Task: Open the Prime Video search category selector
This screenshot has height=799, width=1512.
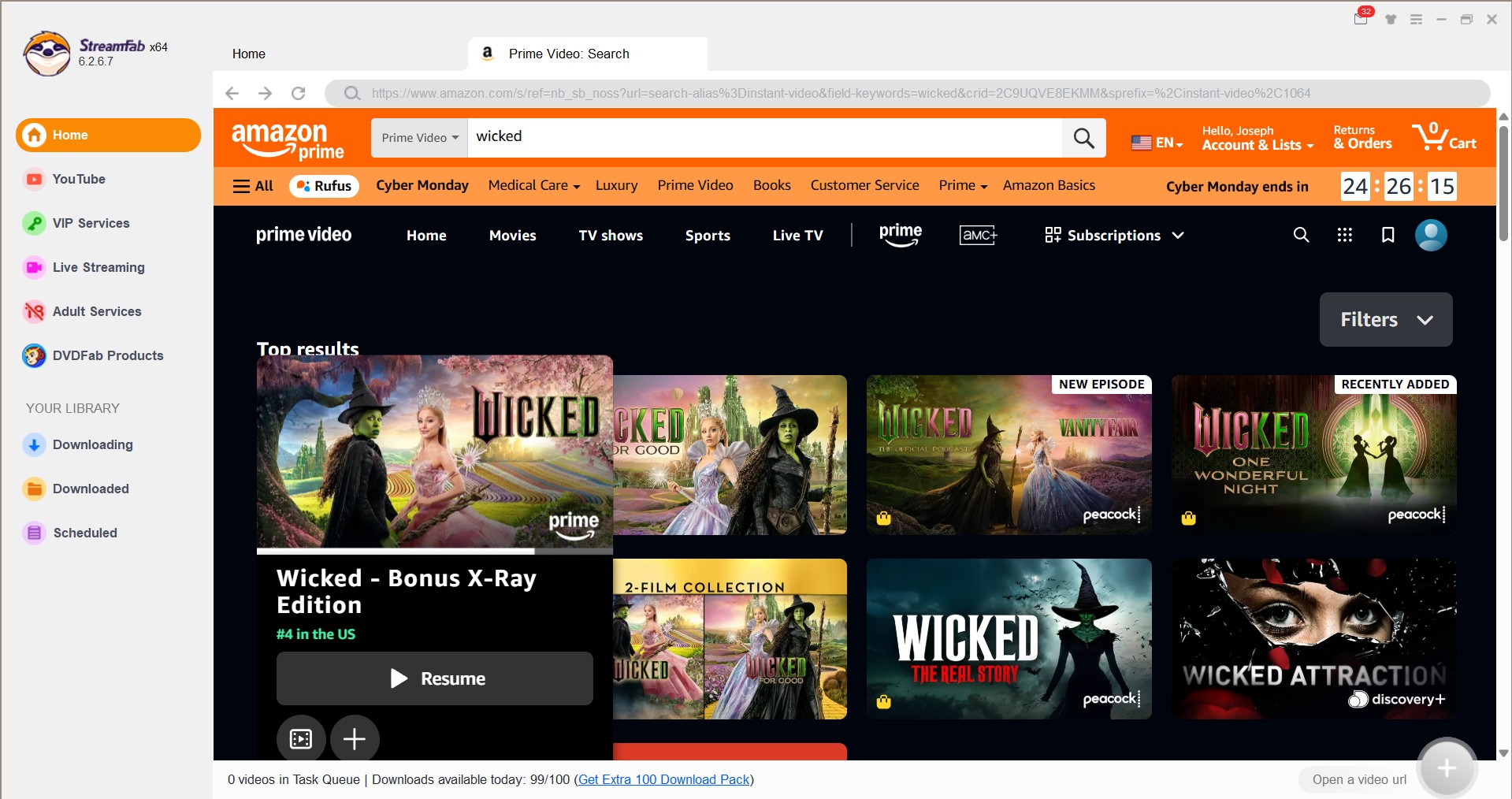Action: (x=418, y=137)
